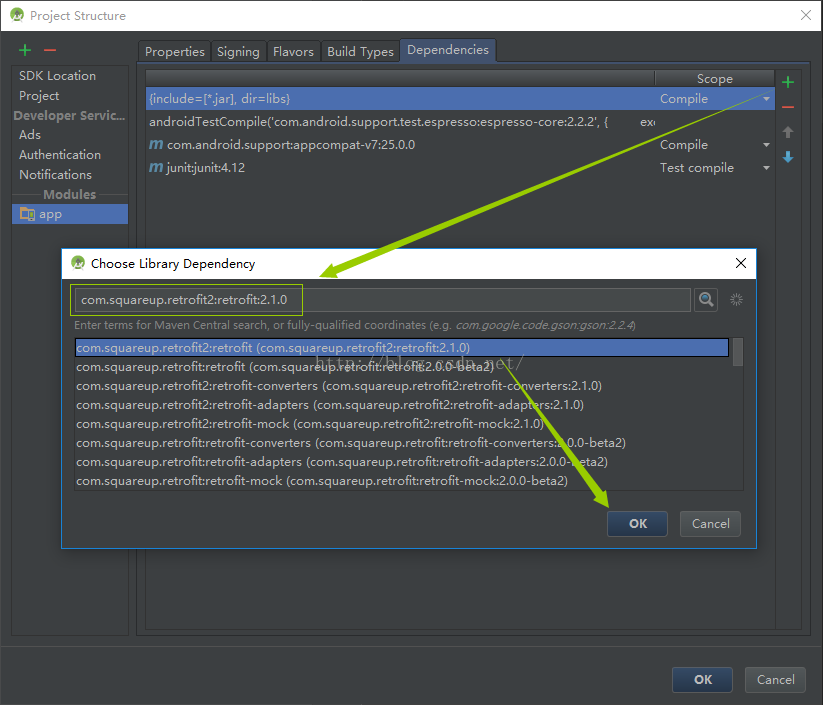Viewport: 823px width, 705px height.
Task: Open the Build Types tab
Action: point(360,52)
